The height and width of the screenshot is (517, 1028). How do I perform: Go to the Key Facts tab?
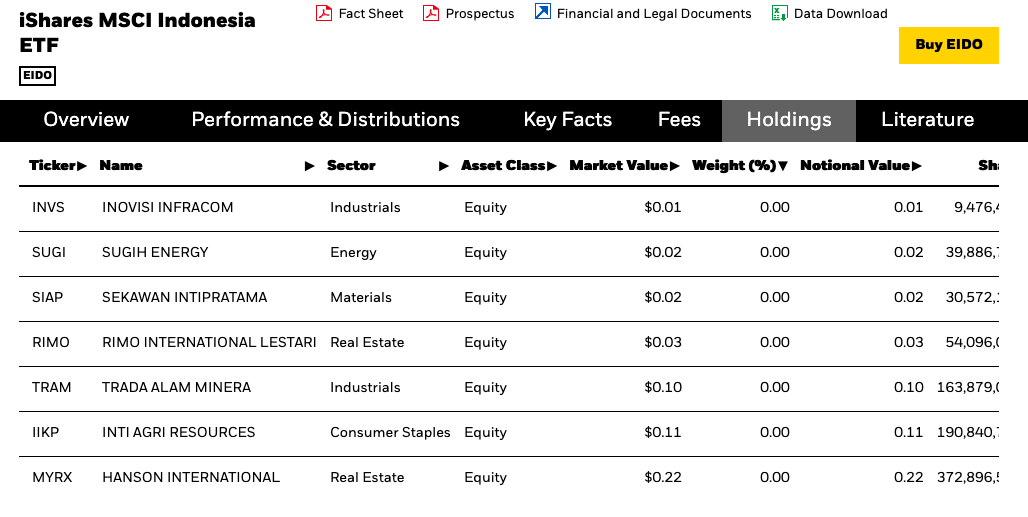[x=567, y=120]
